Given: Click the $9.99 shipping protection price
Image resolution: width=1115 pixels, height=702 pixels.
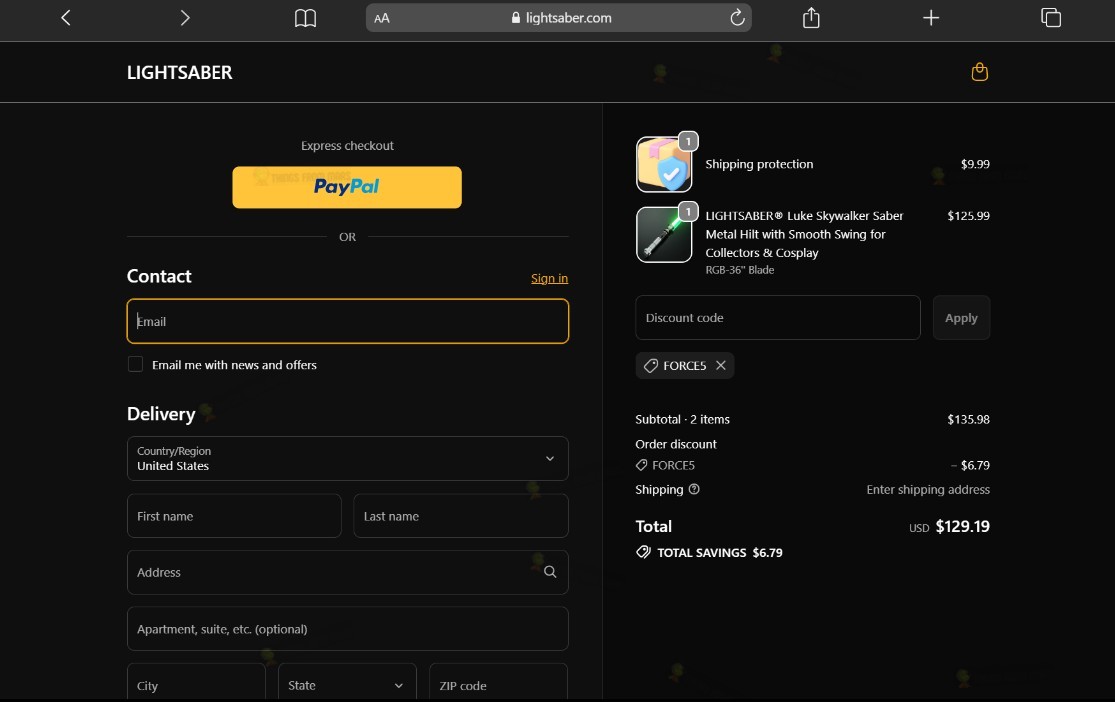Looking at the screenshot, I should 975,164.
